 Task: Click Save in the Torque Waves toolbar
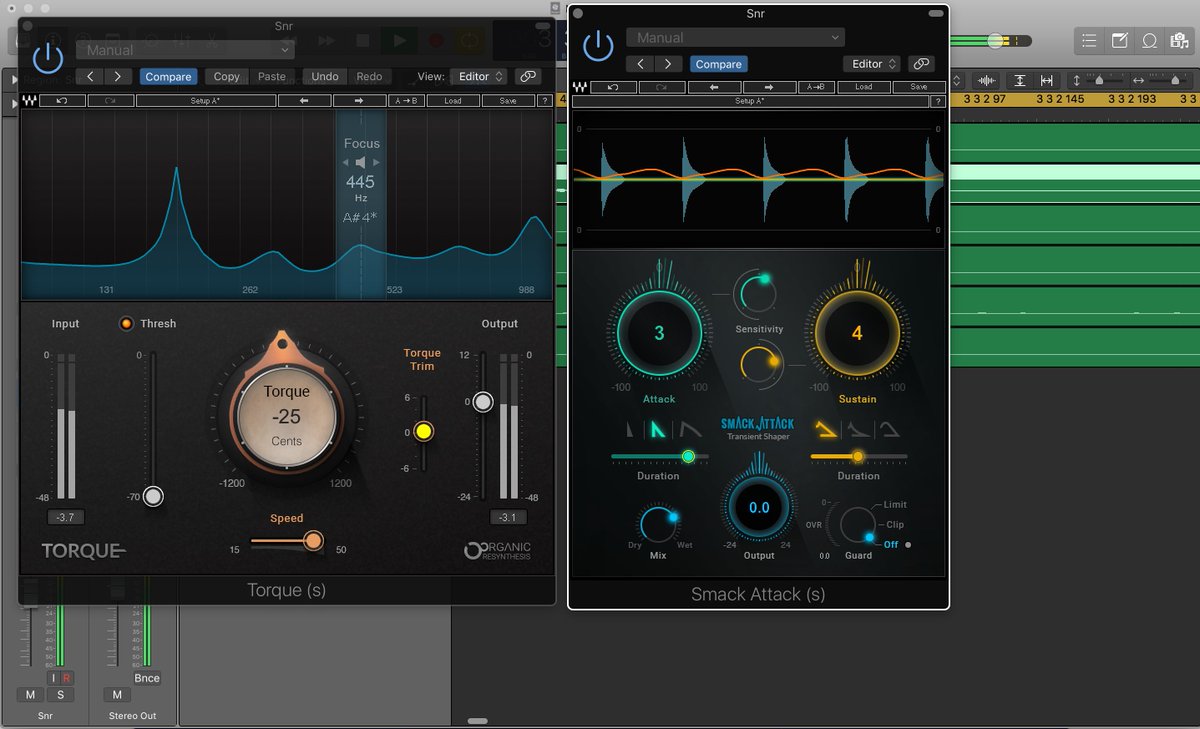(x=508, y=101)
